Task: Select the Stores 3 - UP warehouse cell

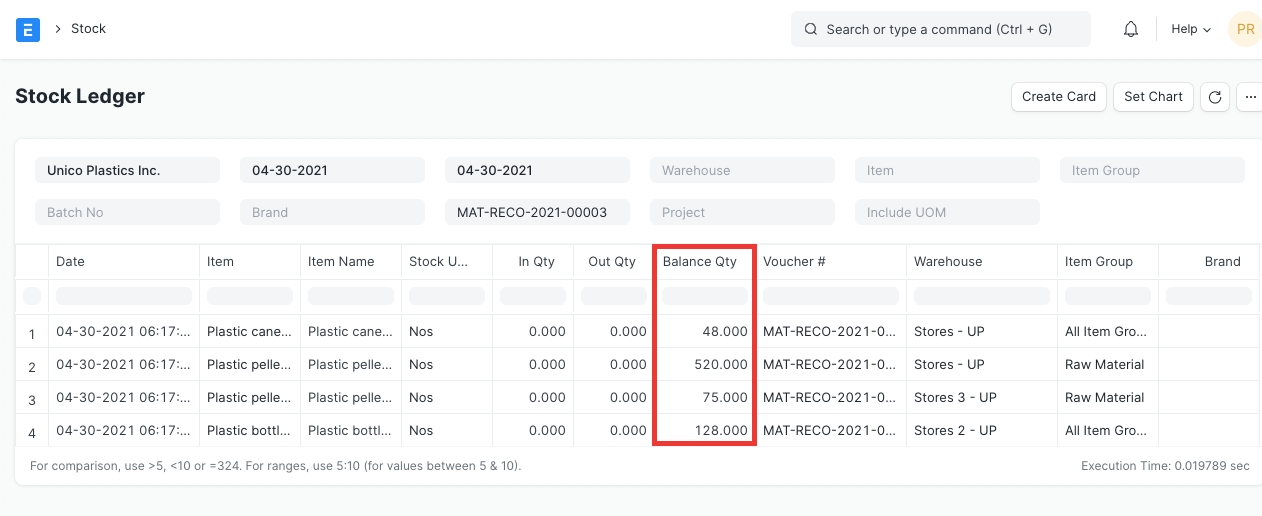Action: 955,397
